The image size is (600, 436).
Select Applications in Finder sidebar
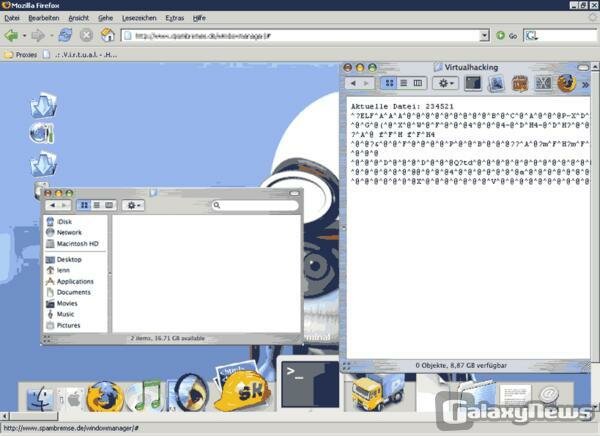click(70, 281)
